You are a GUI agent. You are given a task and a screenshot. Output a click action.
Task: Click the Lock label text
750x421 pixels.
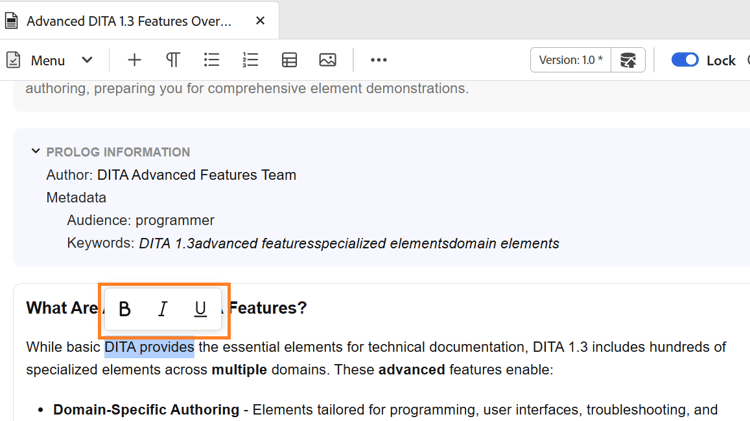click(721, 60)
